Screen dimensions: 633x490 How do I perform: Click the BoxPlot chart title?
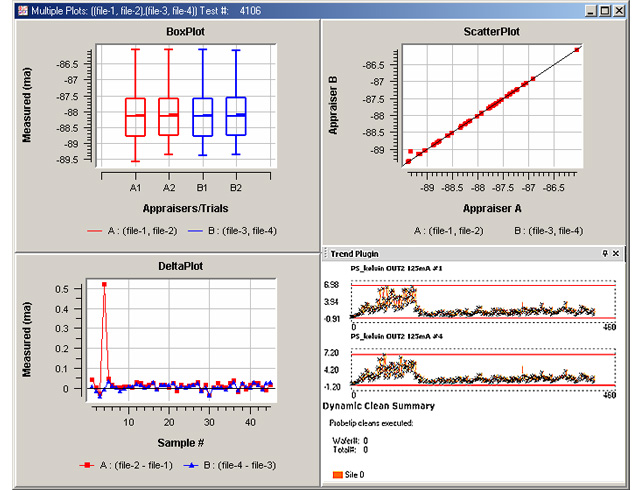tap(185, 32)
